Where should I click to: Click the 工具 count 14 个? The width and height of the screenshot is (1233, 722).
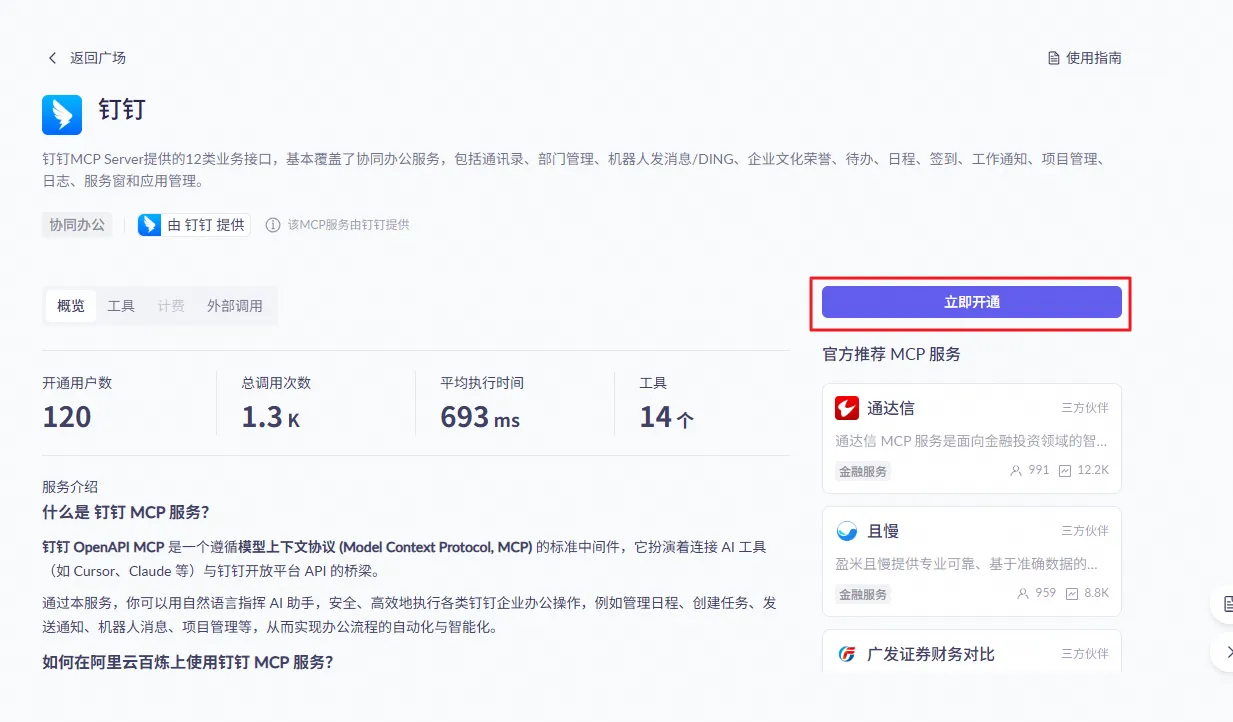[x=666, y=417]
